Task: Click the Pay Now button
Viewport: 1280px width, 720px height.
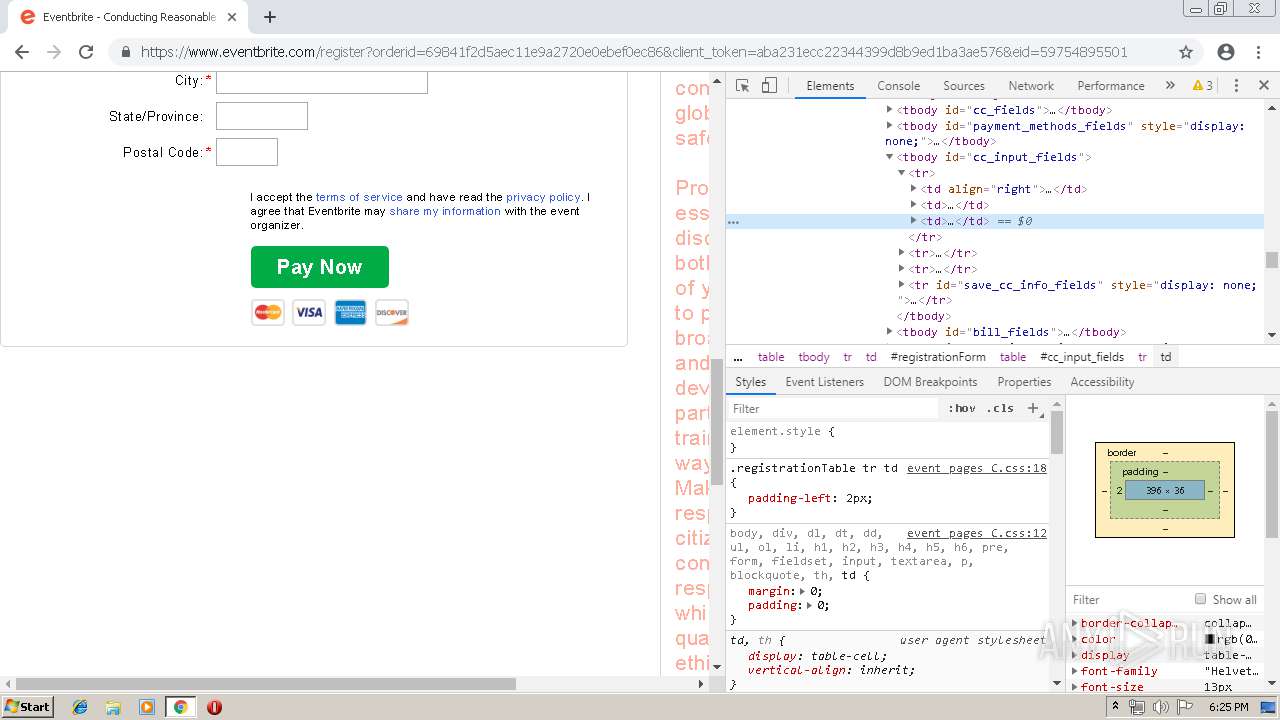Action: tap(319, 267)
